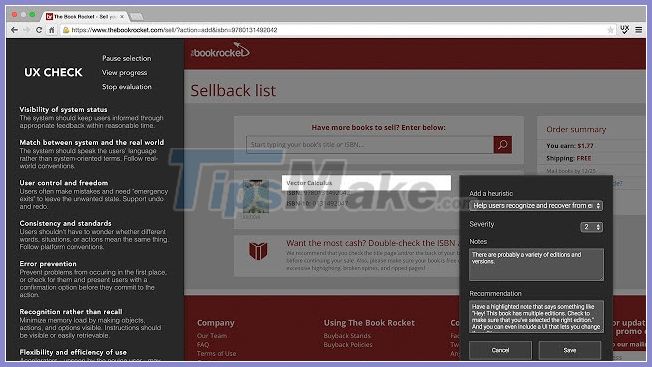Close The Book Rocket tab
Screen dimensions: 652x367
coord(122,17)
